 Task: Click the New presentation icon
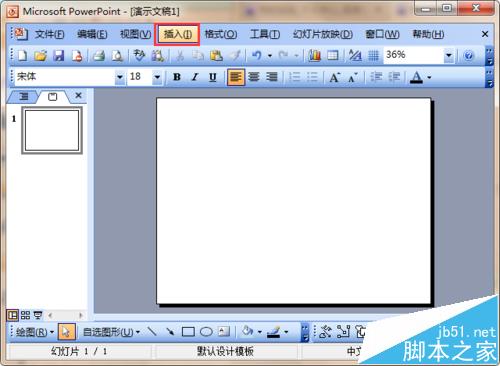[22, 55]
